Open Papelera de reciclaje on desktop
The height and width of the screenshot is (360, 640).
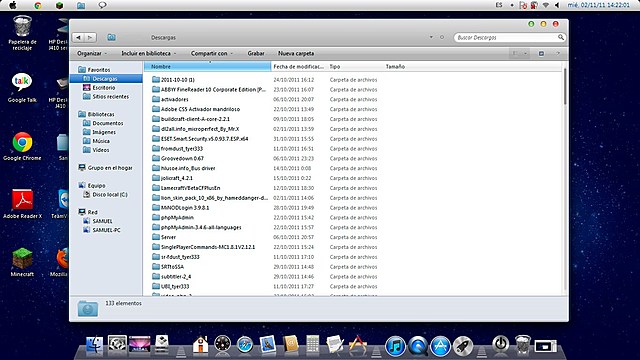point(22,33)
